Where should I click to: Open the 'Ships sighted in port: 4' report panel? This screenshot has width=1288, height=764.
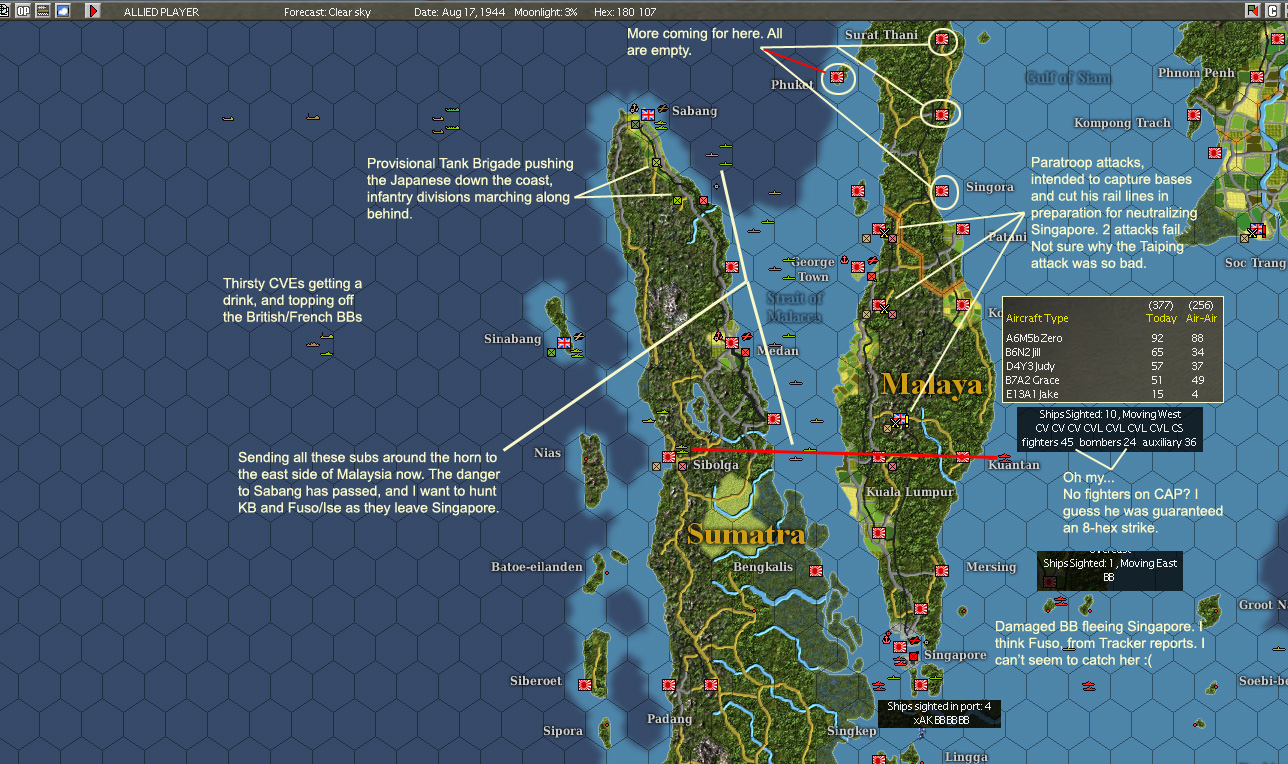click(x=939, y=712)
